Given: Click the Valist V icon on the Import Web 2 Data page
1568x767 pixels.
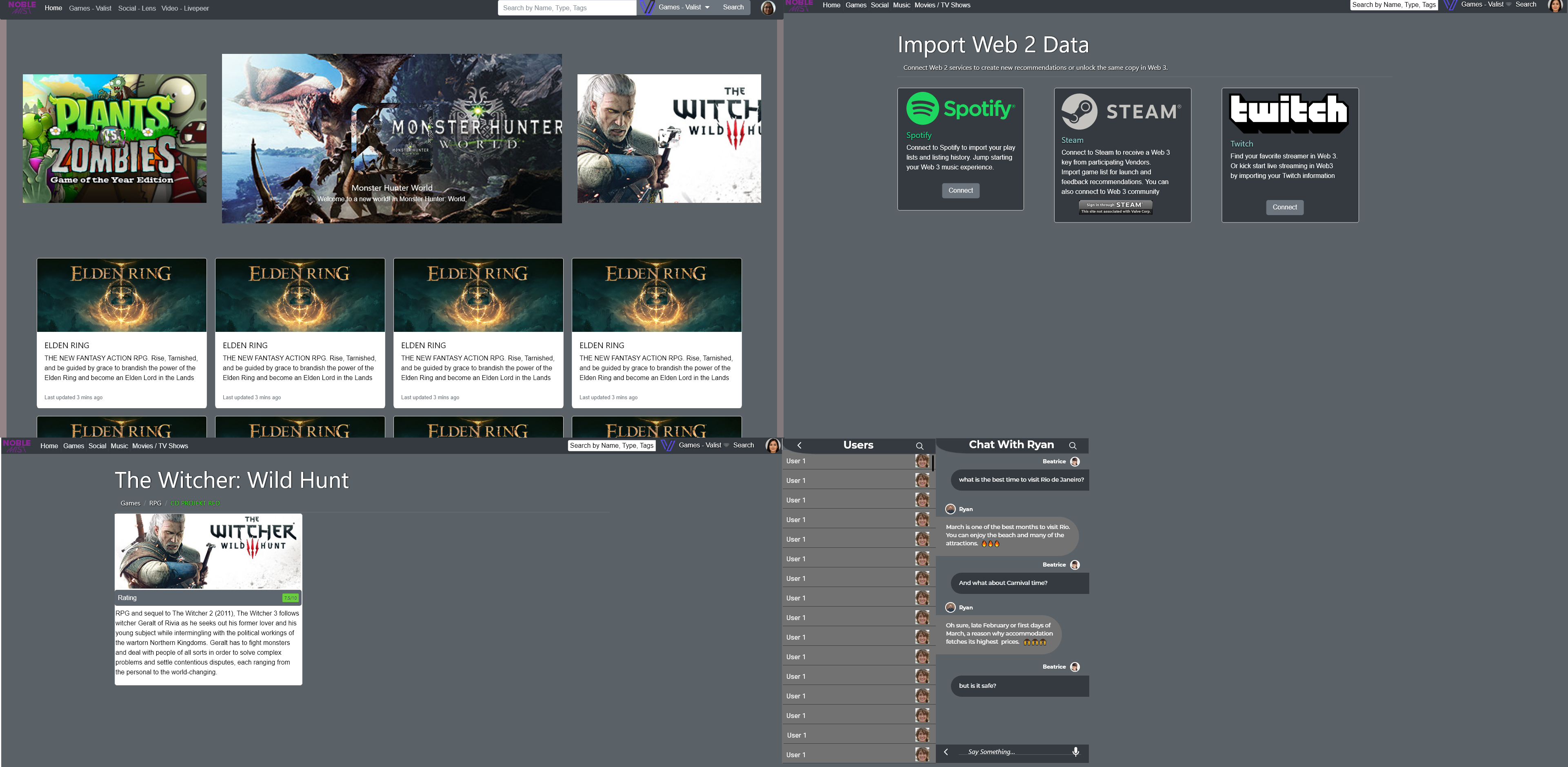Looking at the screenshot, I should point(1450,5).
